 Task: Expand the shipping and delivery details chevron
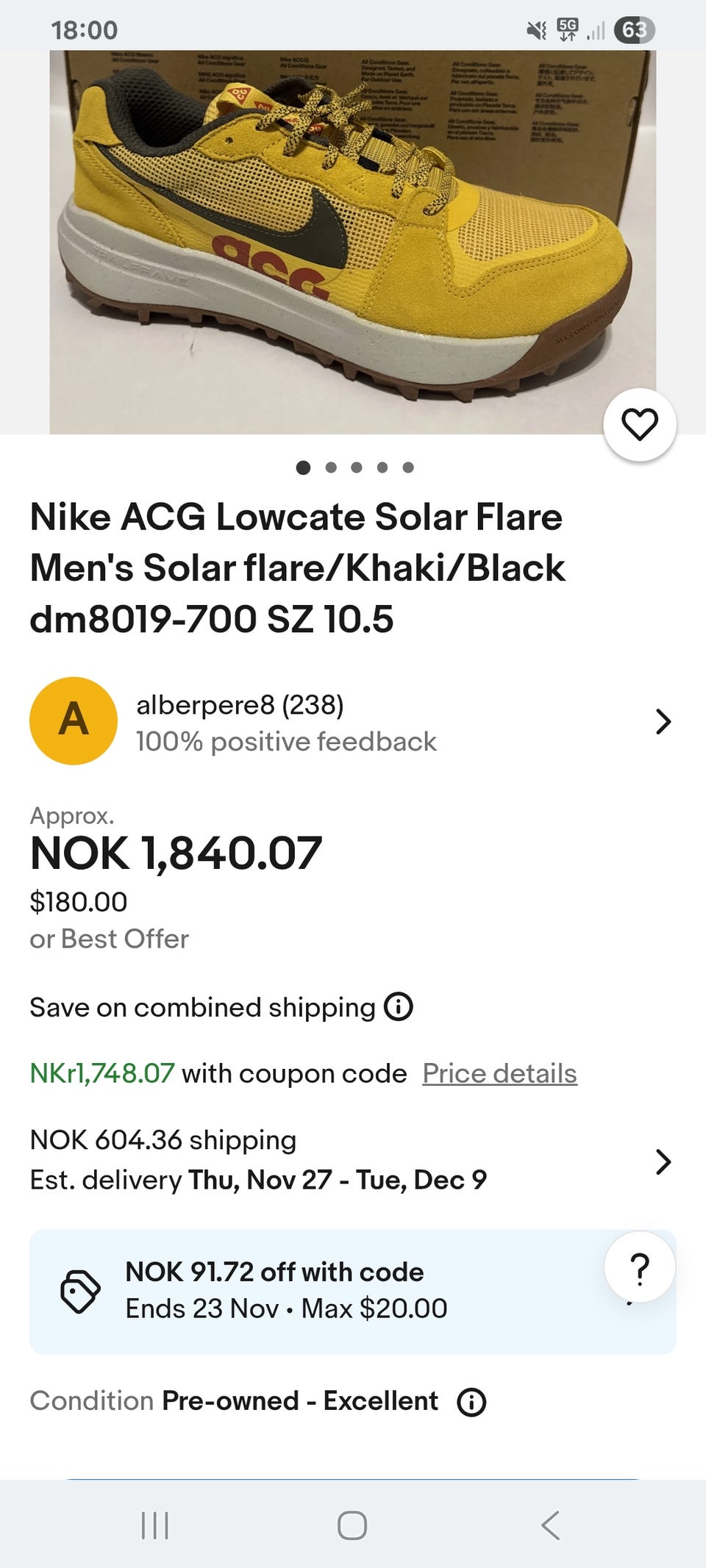(x=663, y=1161)
